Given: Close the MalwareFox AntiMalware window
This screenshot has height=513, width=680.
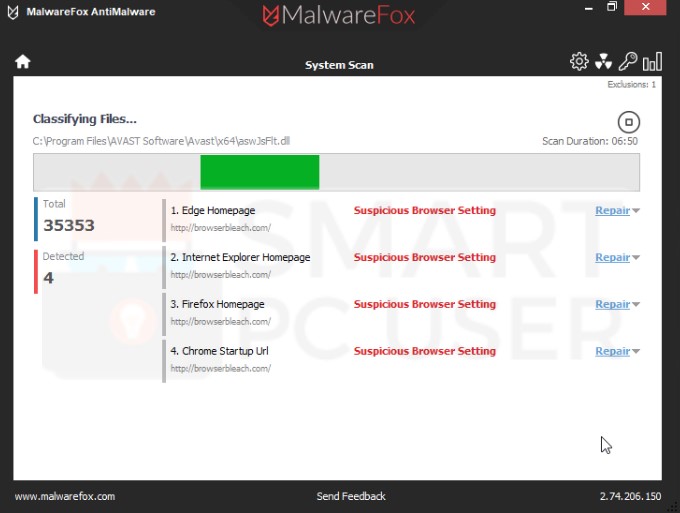Looking at the screenshot, I should 645,7.
